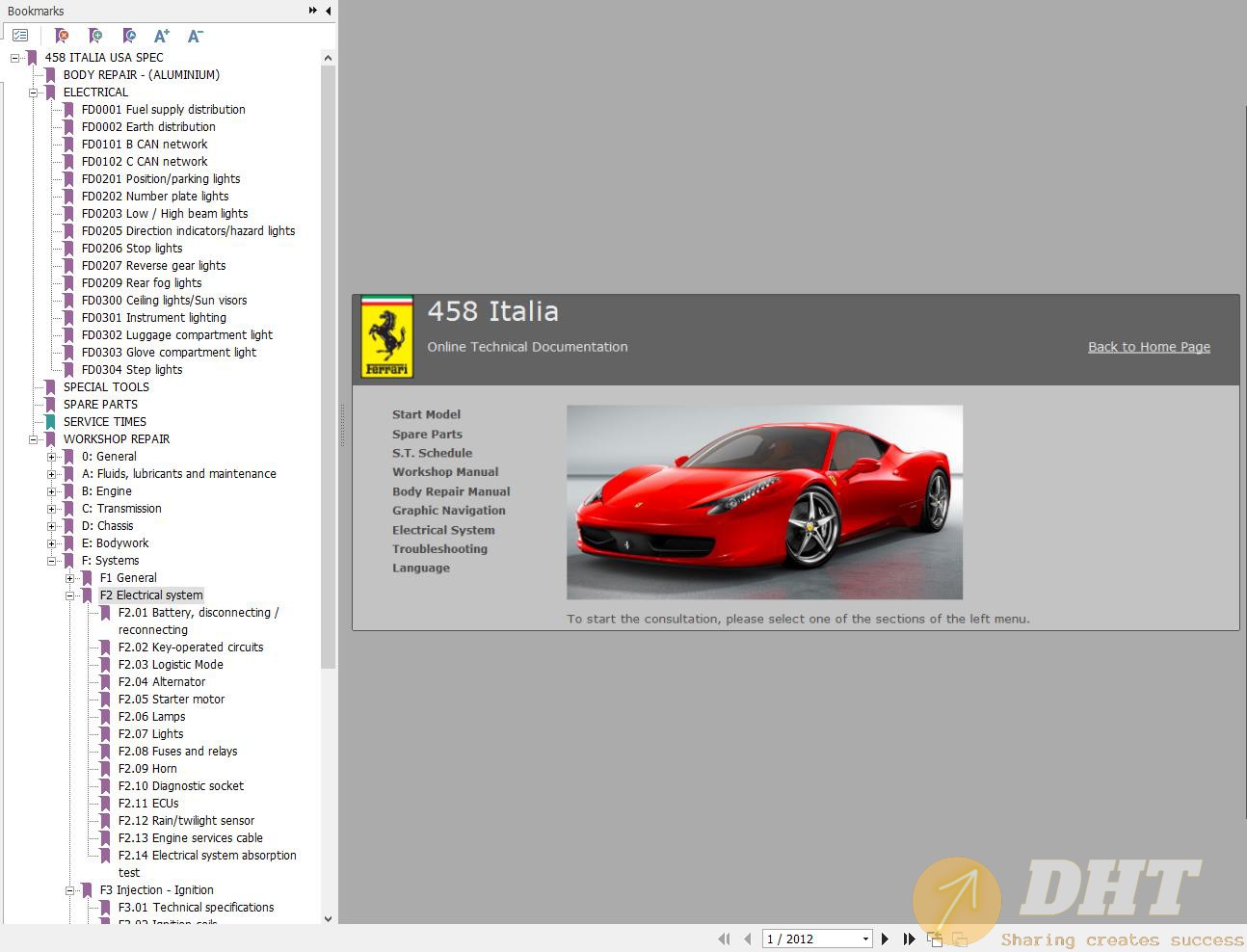The image size is (1247, 952).
Task: Click the red Ferrari 458 car image
Action: 764,502
